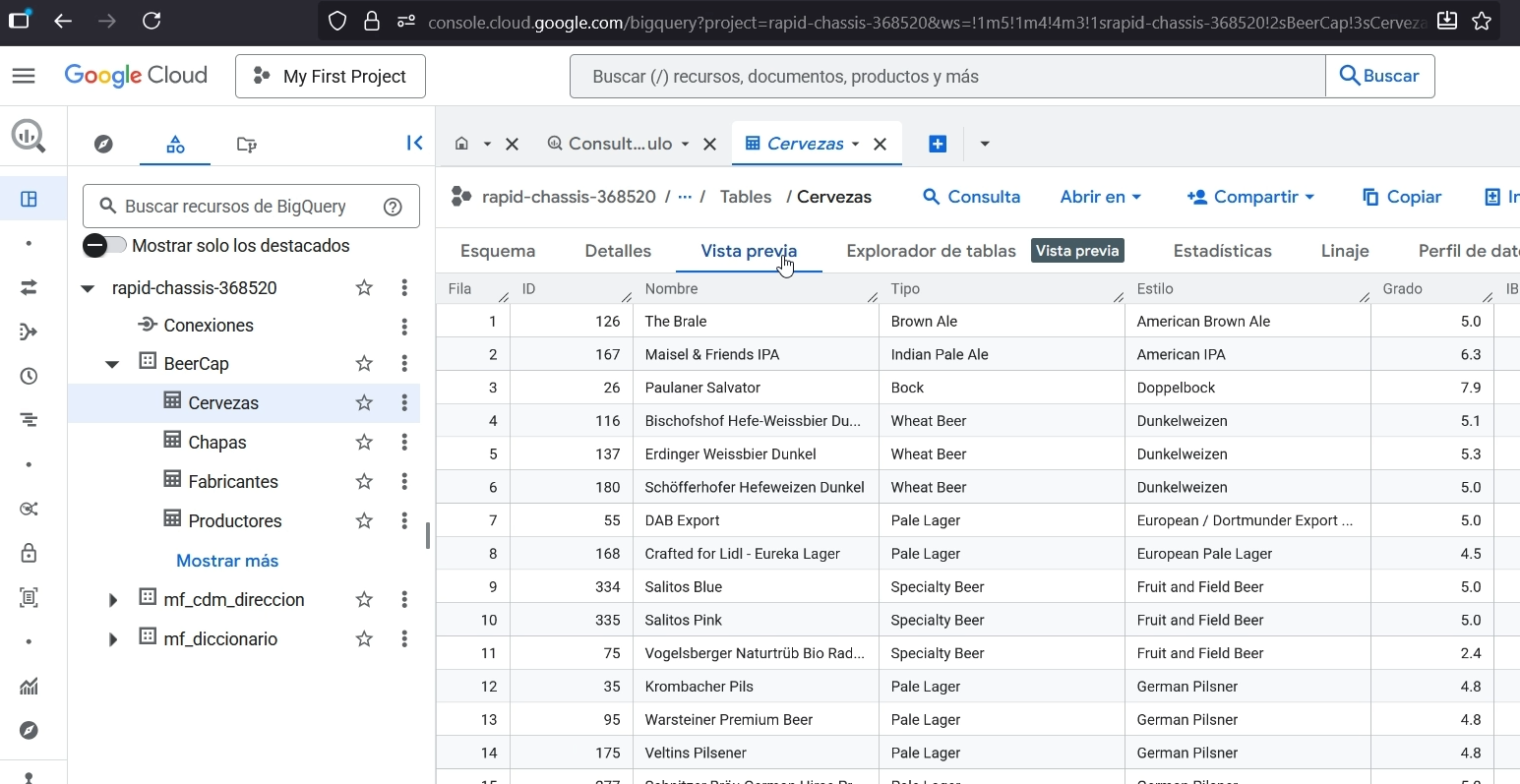Open a new query tab with the plus icon
Image resolution: width=1520 pixels, height=784 pixels.
point(938,144)
